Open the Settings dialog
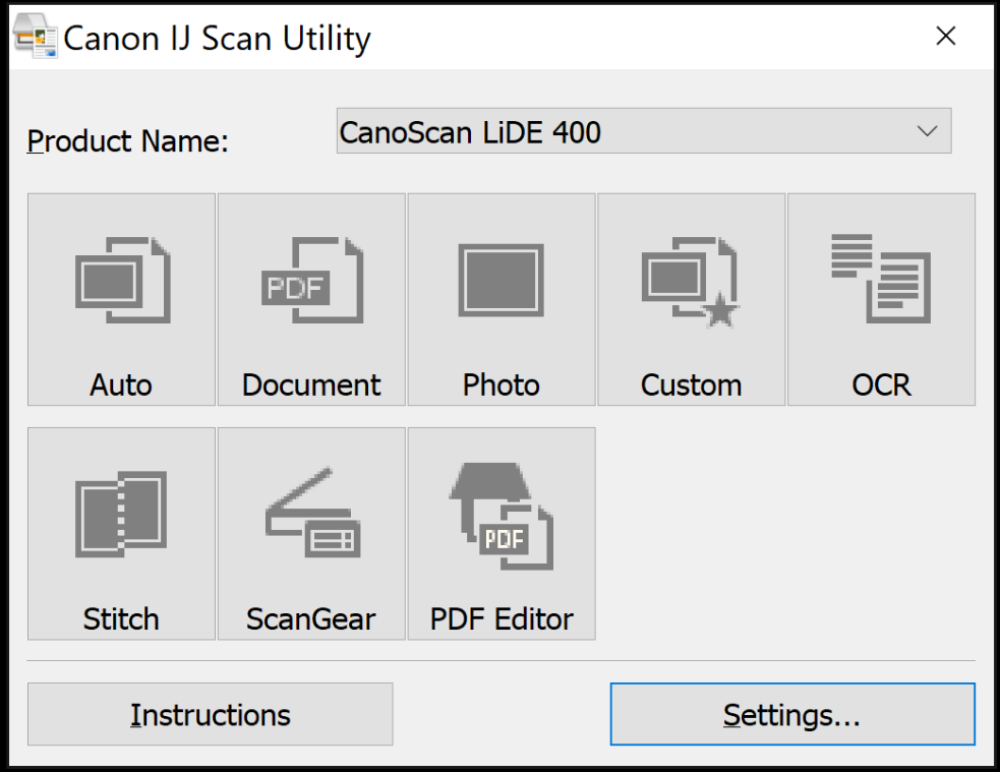The image size is (1000, 772). tap(792, 715)
